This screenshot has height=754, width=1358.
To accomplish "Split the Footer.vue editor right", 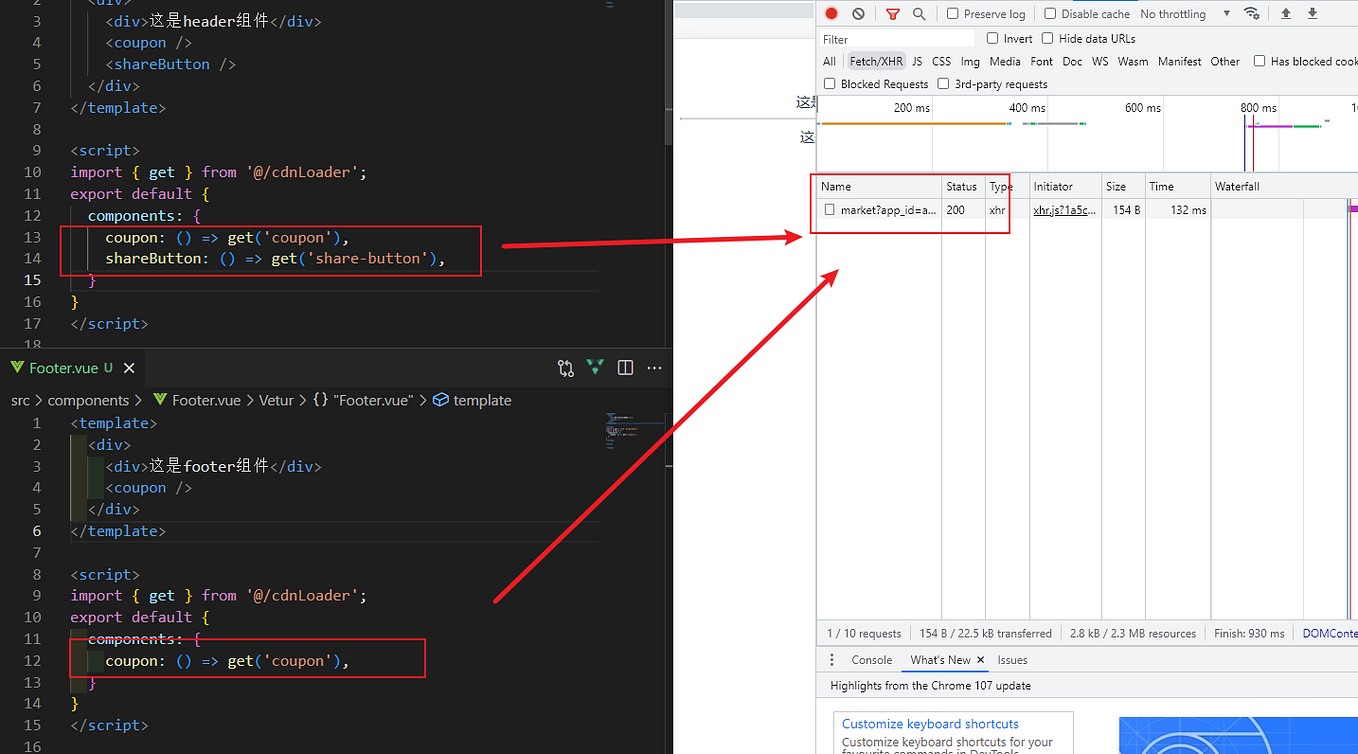I will [626, 368].
